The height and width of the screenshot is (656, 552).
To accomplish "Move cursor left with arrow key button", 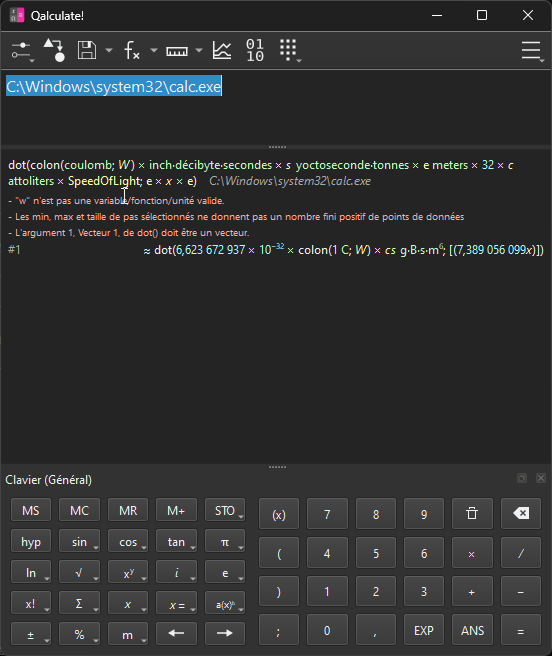I will point(176,633).
